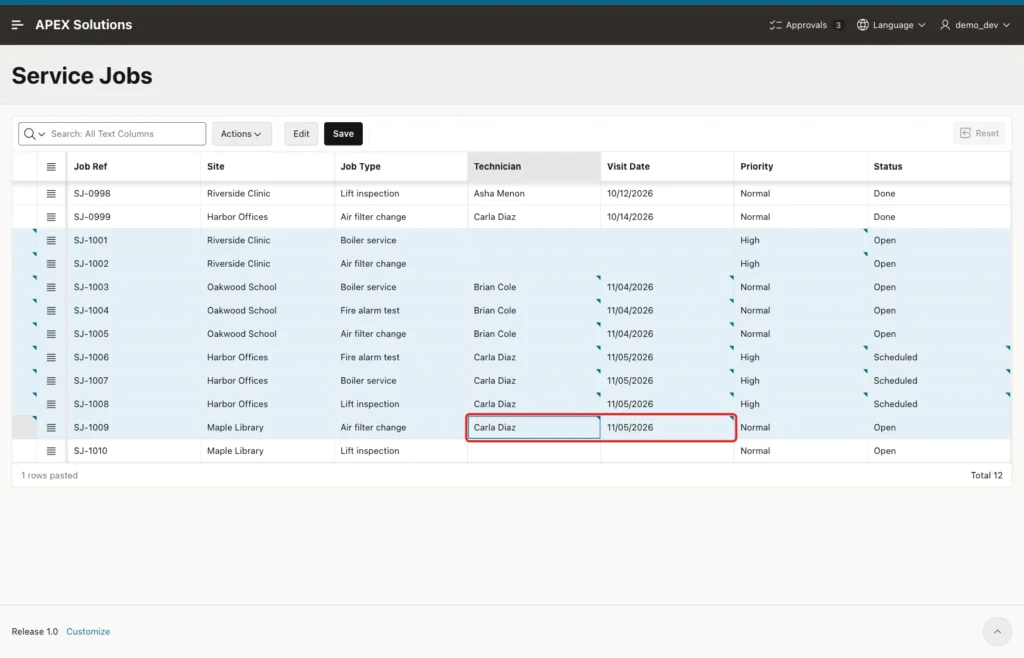The width and height of the screenshot is (1024, 658).
Task: Open row actions menu for SJ-1008
Action: [51, 404]
